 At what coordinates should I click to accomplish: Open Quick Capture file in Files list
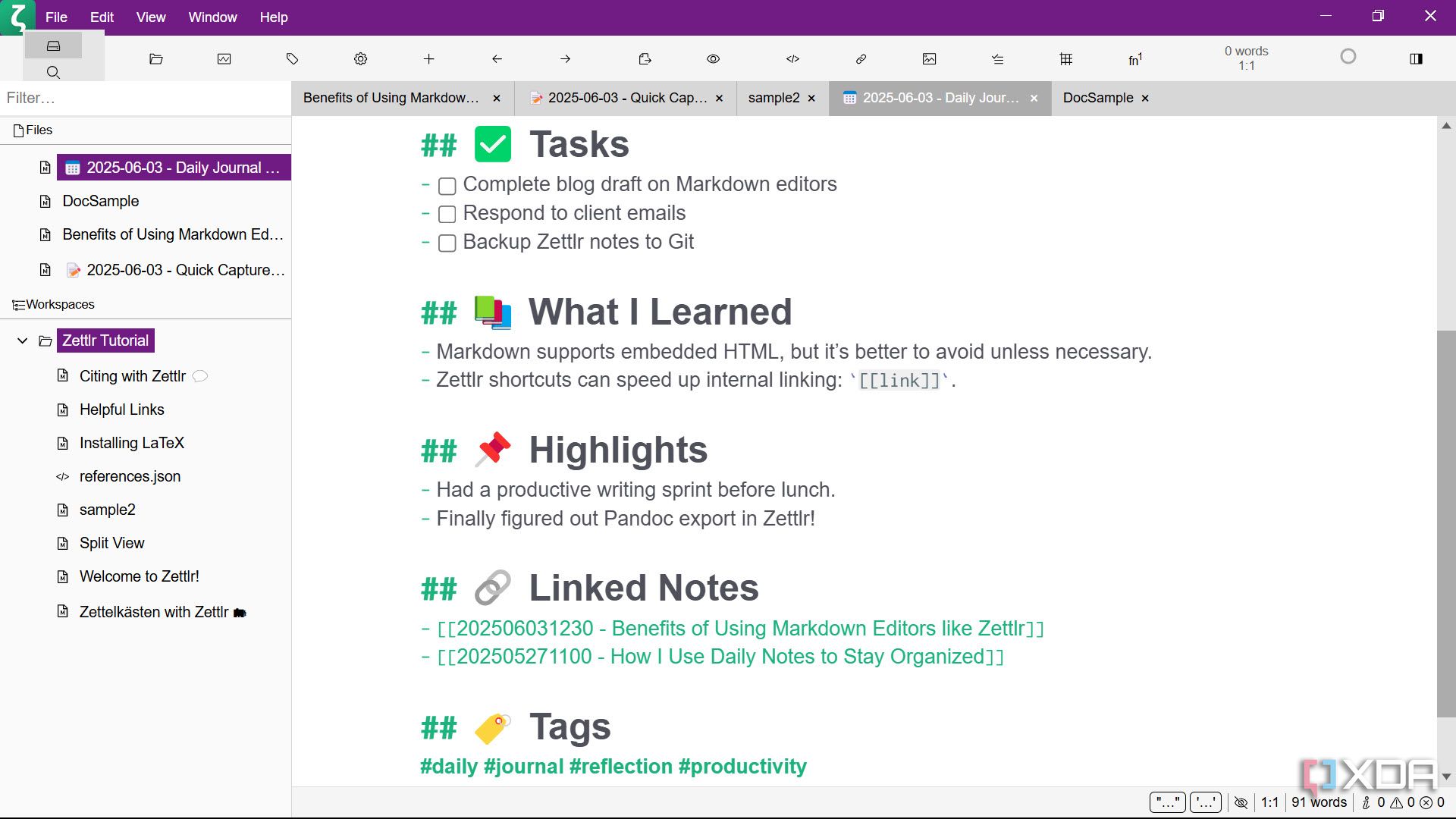(x=175, y=270)
